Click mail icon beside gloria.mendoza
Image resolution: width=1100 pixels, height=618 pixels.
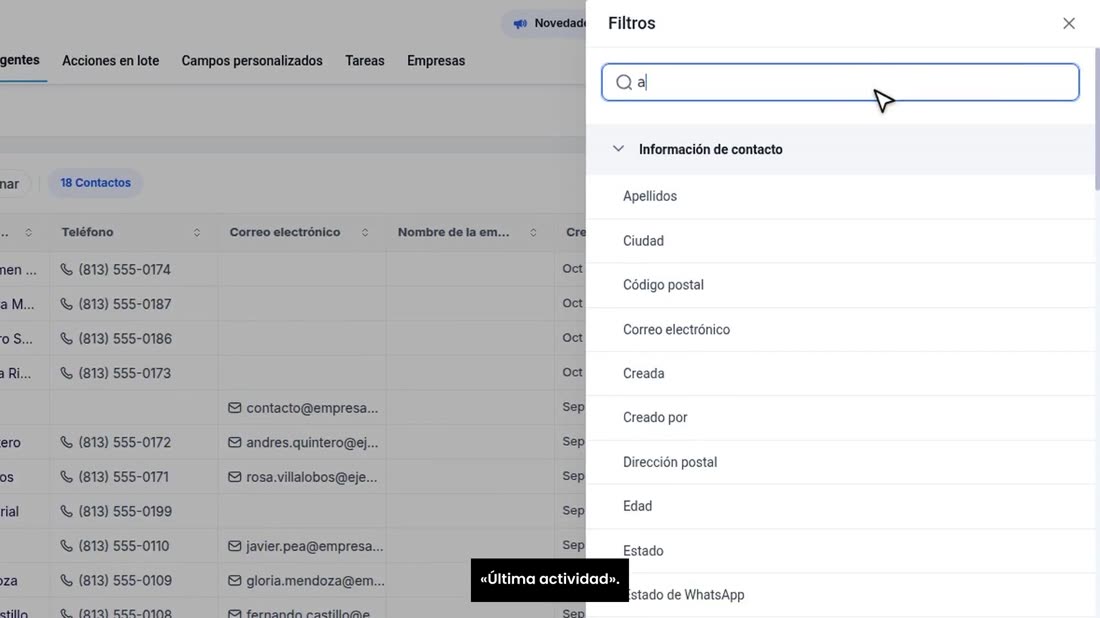(x=234, y=580)
